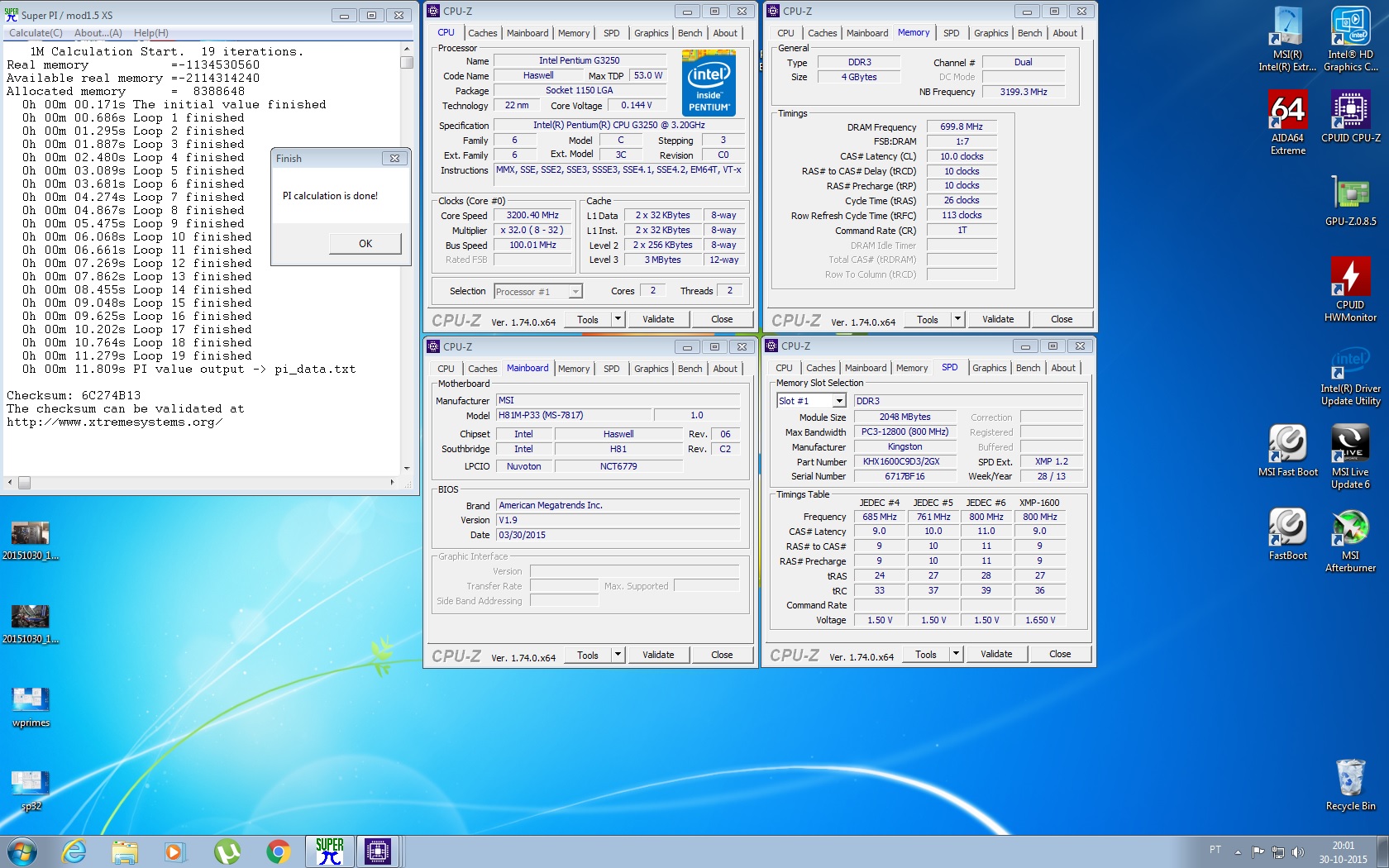The width and height of the screenshot is (1389, 868).
Task: Click Validate in Memory tab window
Action: (998, 319)
